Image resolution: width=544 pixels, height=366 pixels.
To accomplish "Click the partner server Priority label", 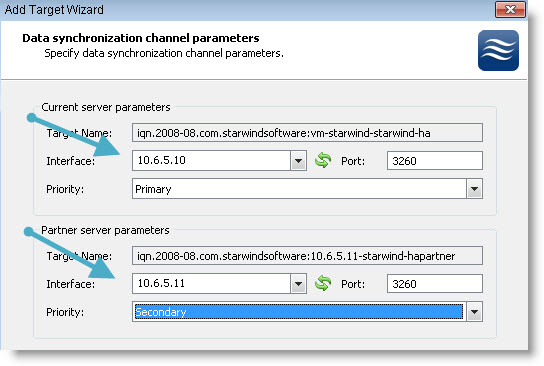I will pyautogui.click(x=65, y=312).
